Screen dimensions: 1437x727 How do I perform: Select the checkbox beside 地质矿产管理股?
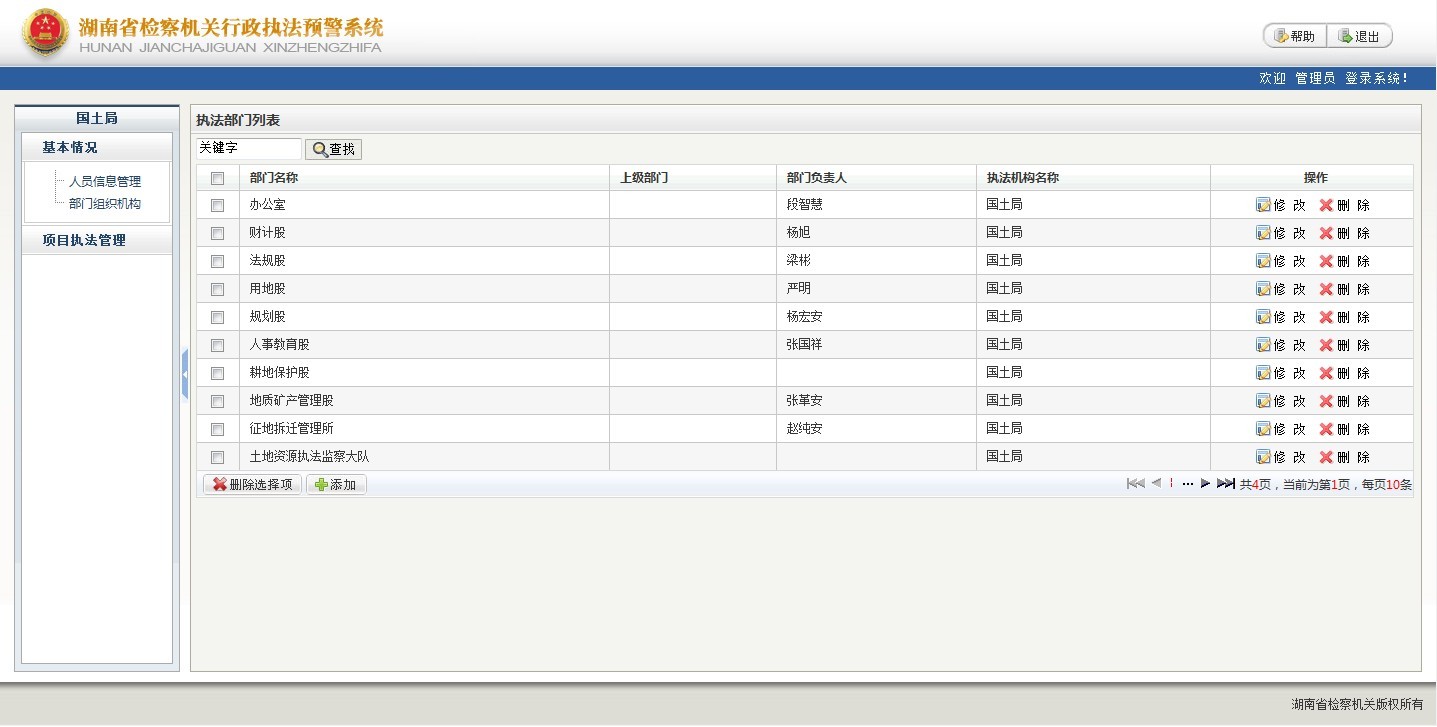point(217,401)
